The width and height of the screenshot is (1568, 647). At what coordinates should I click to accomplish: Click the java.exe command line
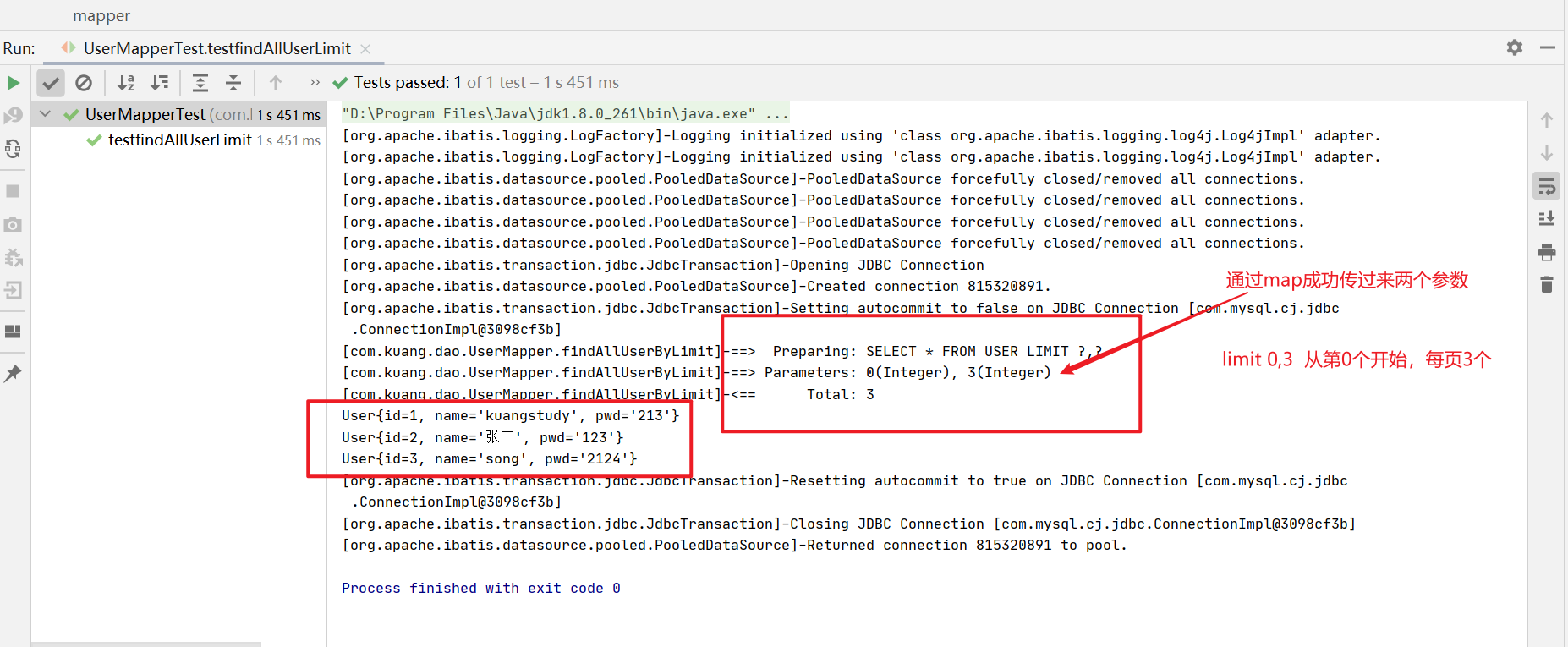point(565,113)
